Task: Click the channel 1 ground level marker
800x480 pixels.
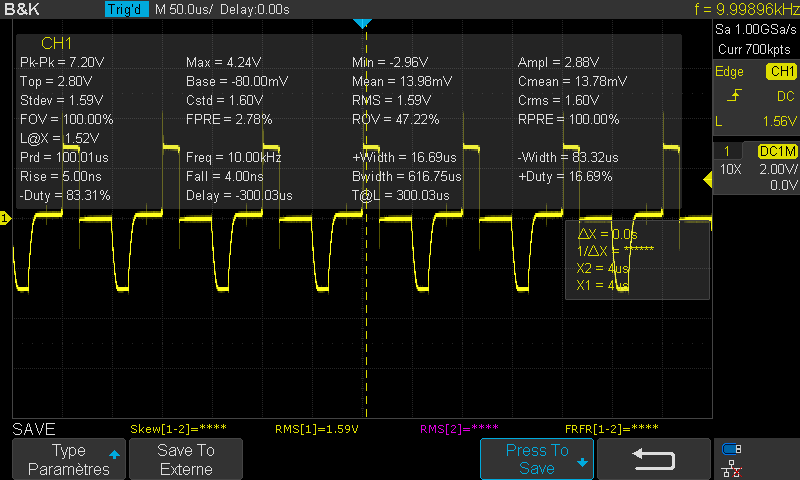Action: (x=5, y=218)
